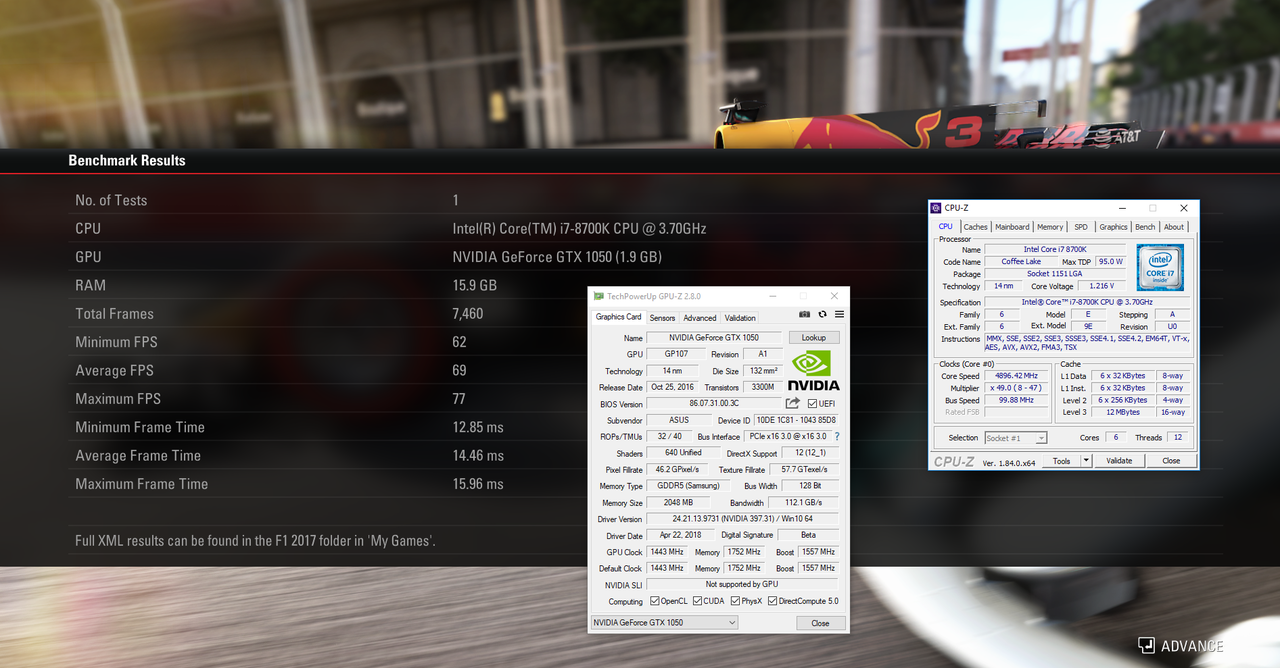Click the Shaders value 640 Unified
This screenshot has width=1280, height=668.
tap(683, 453)
